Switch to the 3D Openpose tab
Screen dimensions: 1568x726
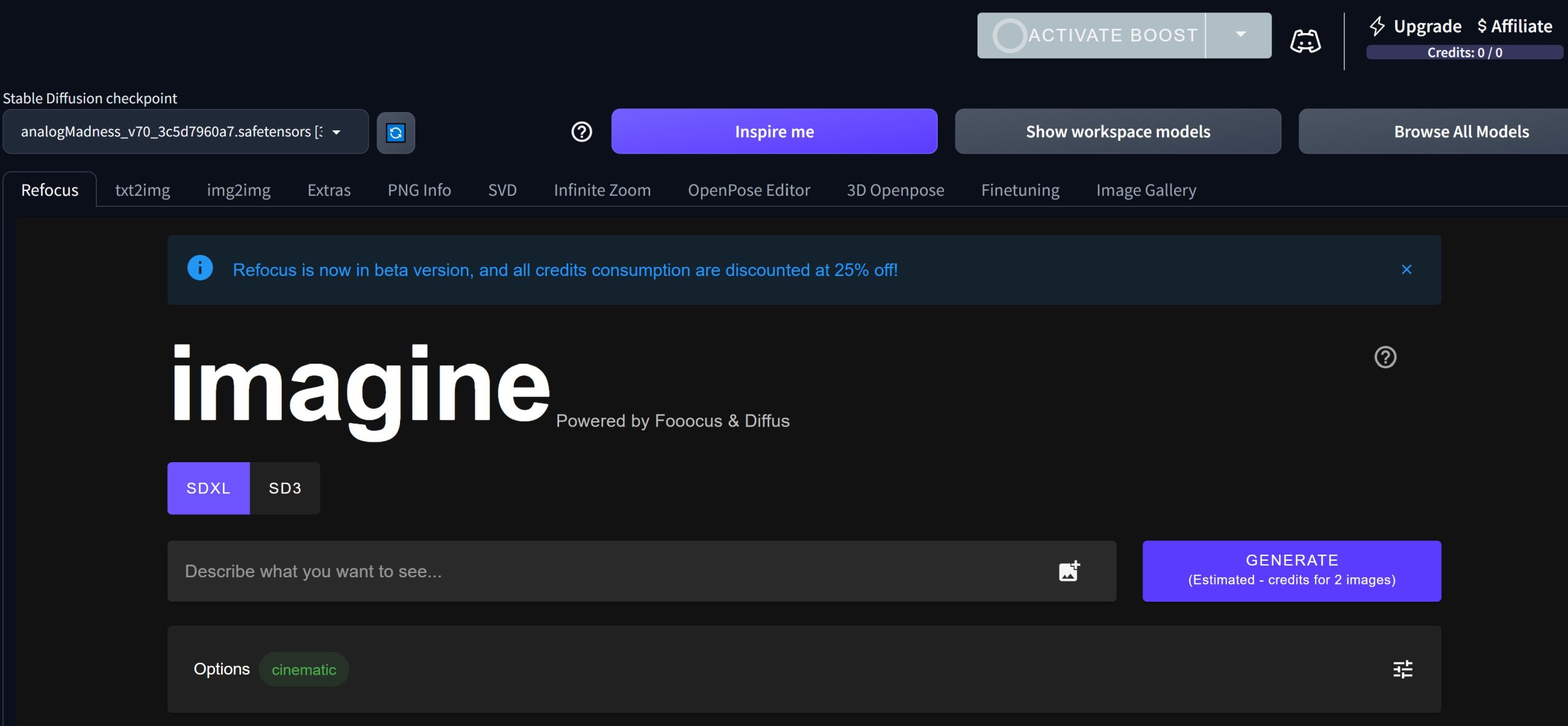coord(895,190)
